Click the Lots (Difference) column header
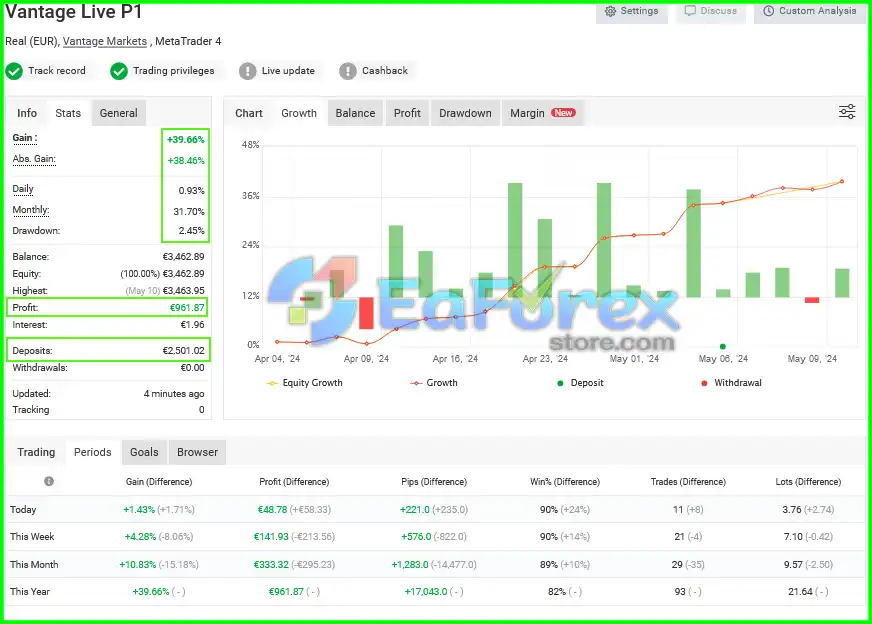Image resolution: width=872 pixels, height=624 pixels. coord(809,482)
